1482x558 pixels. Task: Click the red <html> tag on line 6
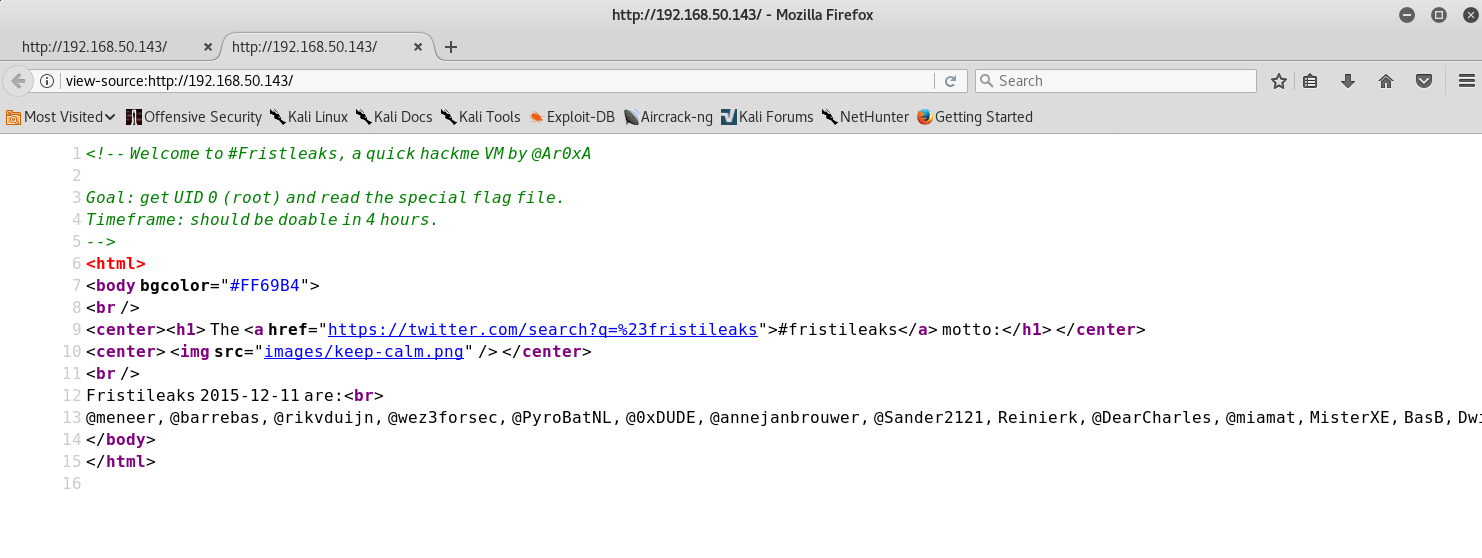click(x=116, y=264)
